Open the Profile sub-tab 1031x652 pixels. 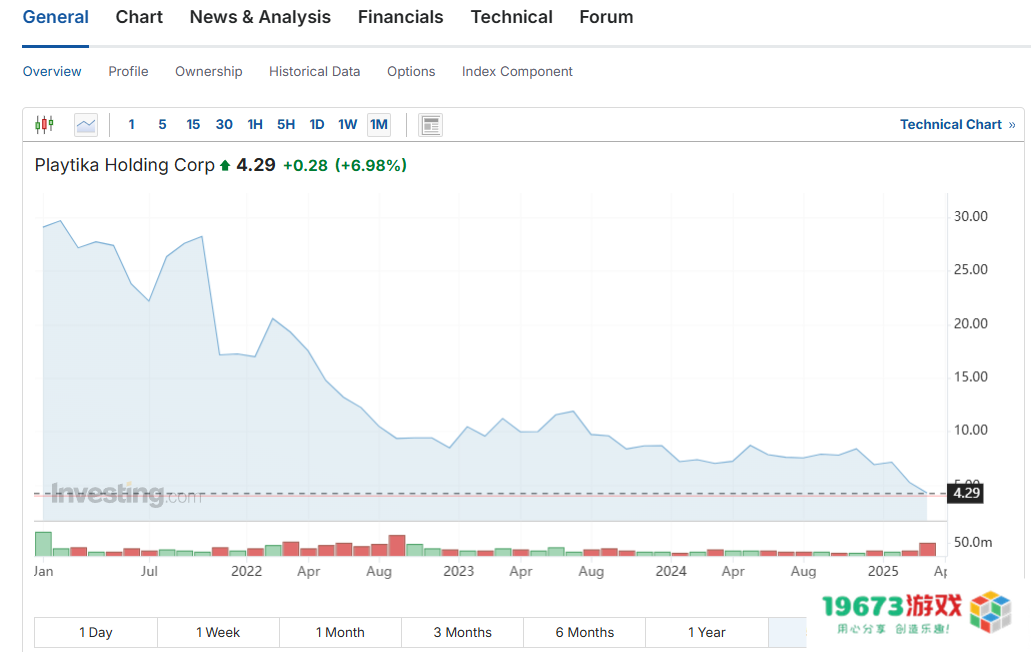[128, 71]
